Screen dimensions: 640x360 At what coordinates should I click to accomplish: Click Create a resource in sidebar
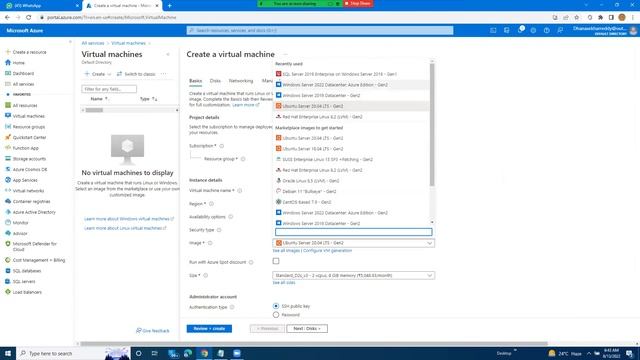tap(26, 52)
